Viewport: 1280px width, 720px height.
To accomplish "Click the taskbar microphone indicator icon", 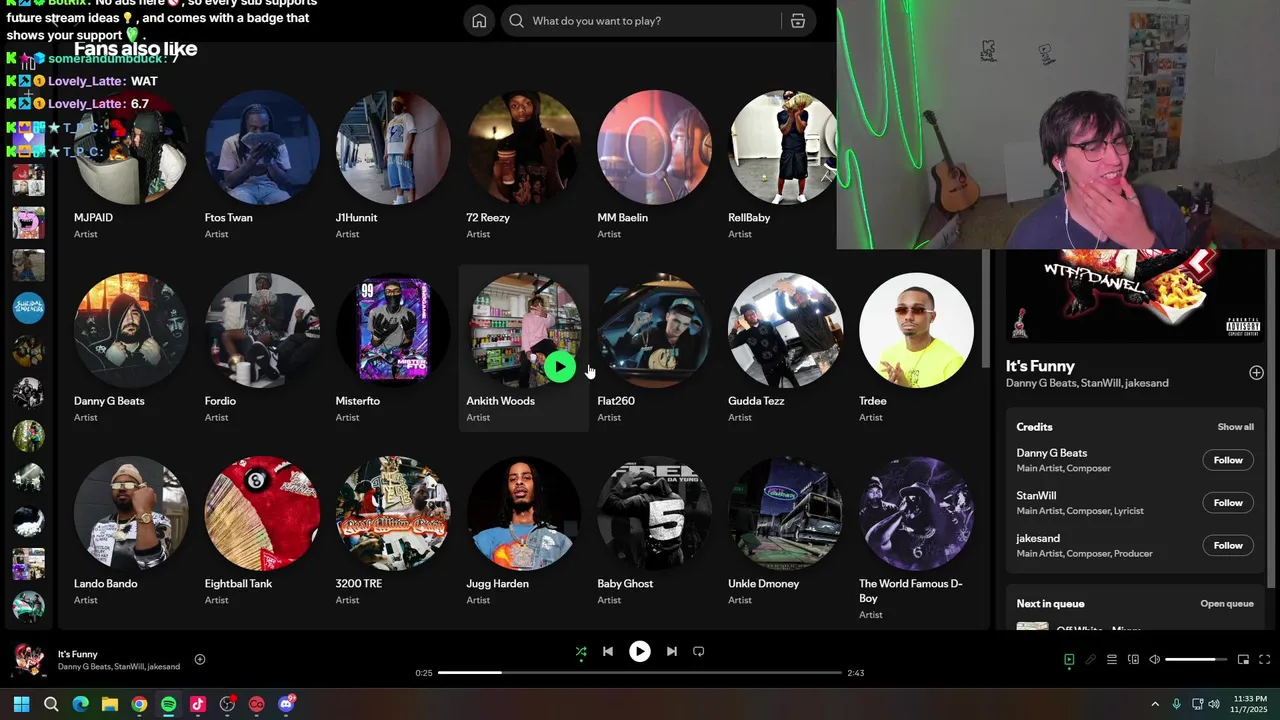I will (x=1177, y=704).
